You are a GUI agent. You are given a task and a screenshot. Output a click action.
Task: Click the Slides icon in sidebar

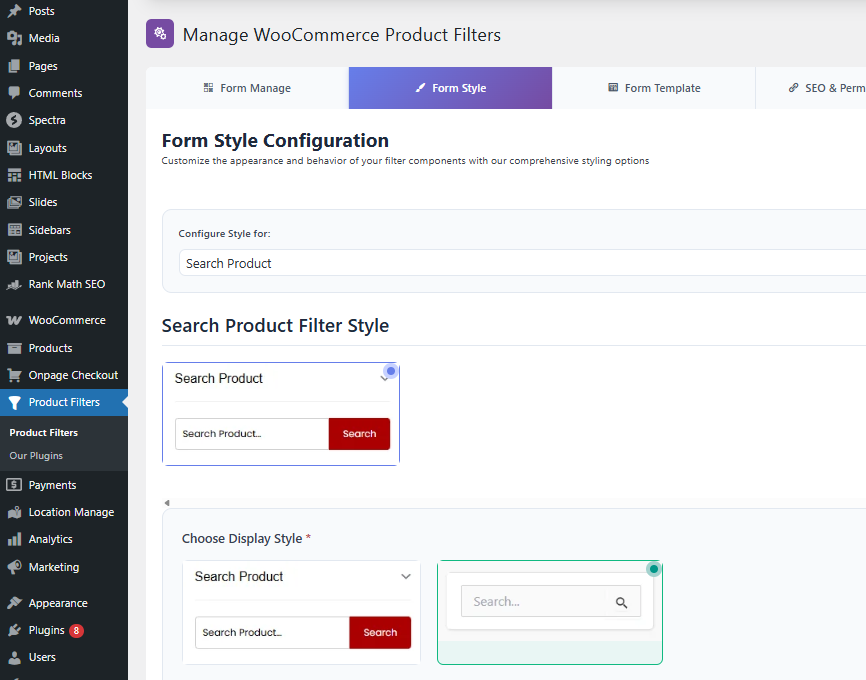[14, 202]
